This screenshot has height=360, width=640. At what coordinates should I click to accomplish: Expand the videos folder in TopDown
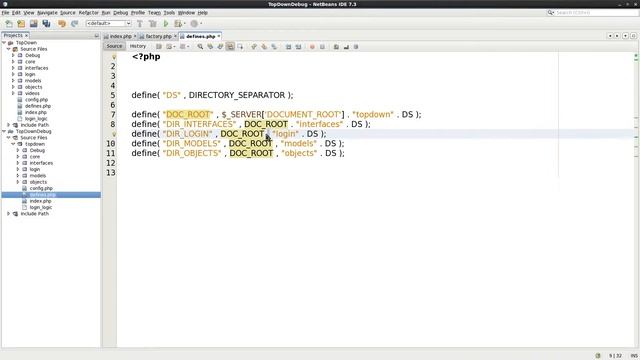(13, 93)
